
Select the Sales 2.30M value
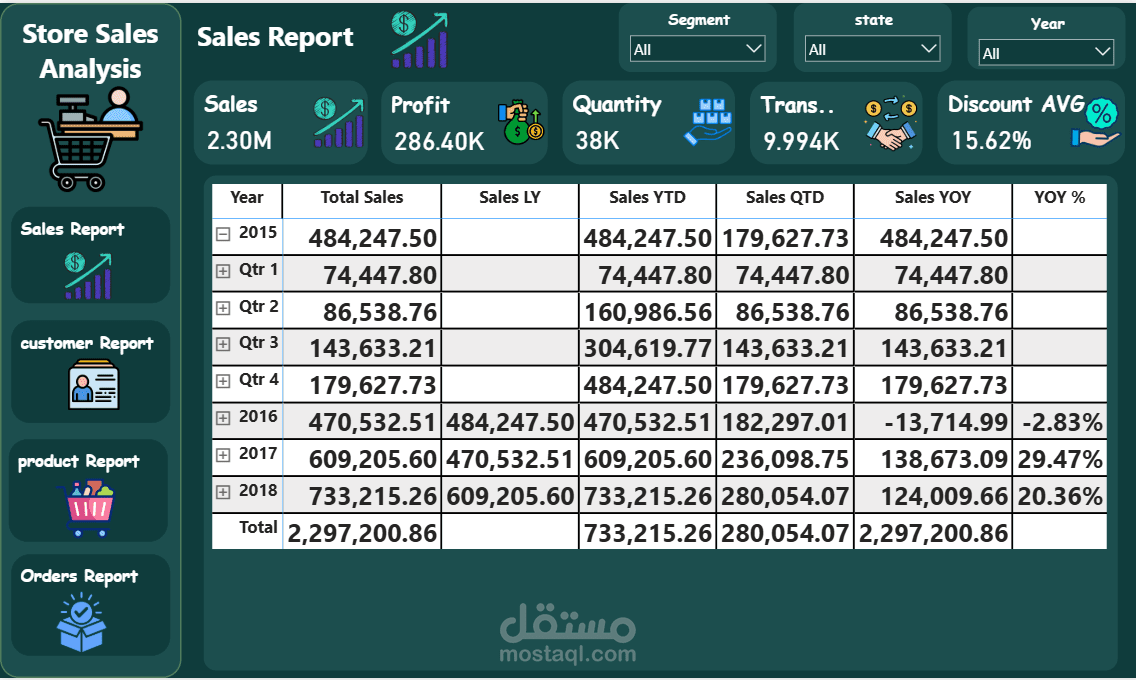[x=239, y=140]
